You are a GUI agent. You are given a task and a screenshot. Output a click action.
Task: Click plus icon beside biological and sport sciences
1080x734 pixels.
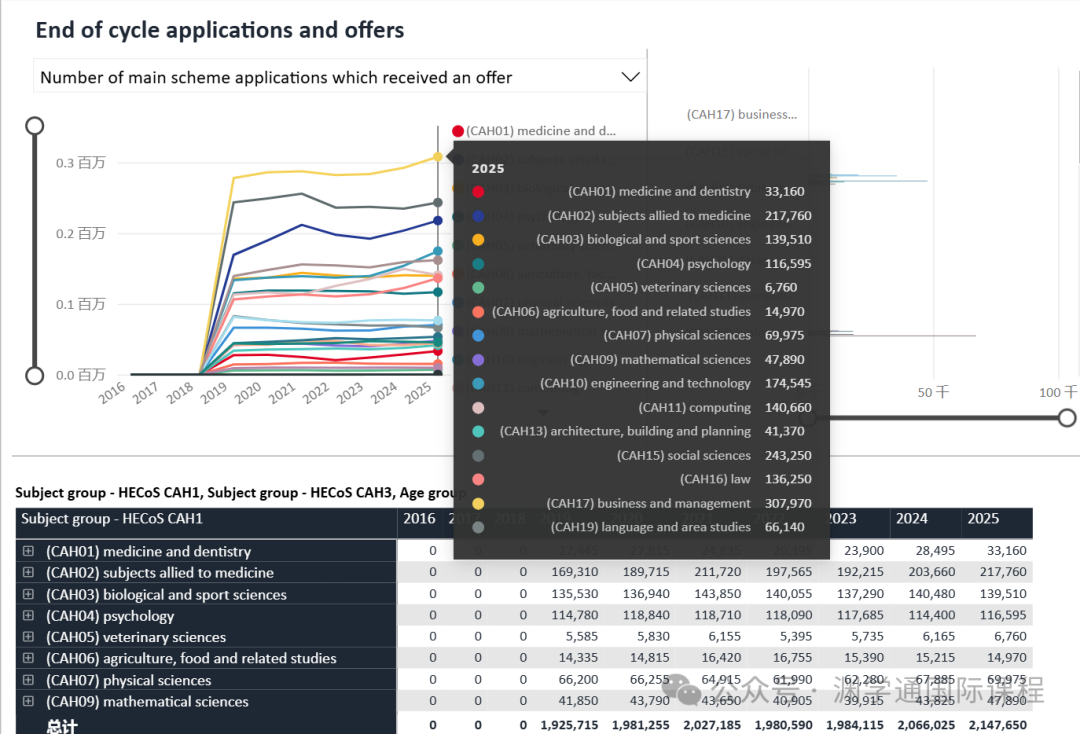click(28, 594)
